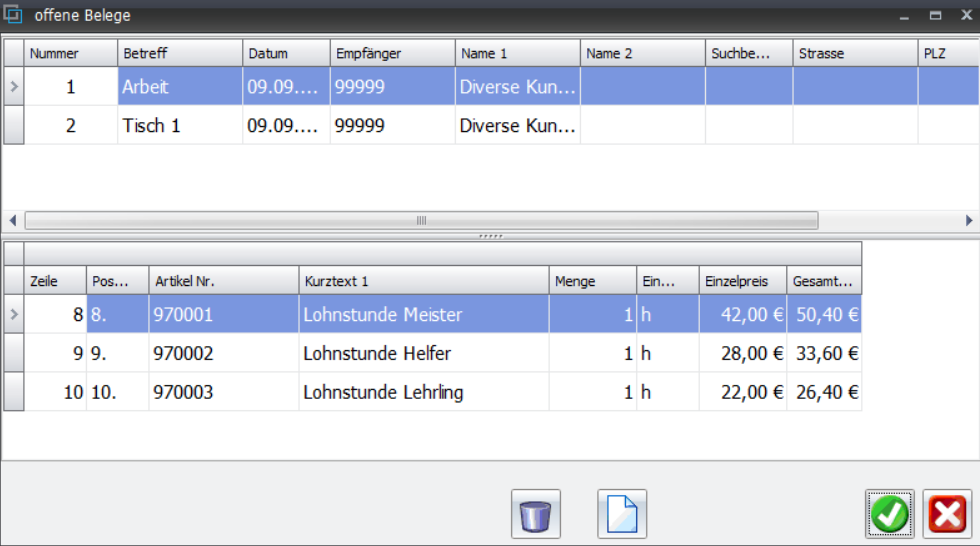Click the trash bin delete icon
This screenshot has width=980, height=546.
pyautogui.click(x=535, y=514)
